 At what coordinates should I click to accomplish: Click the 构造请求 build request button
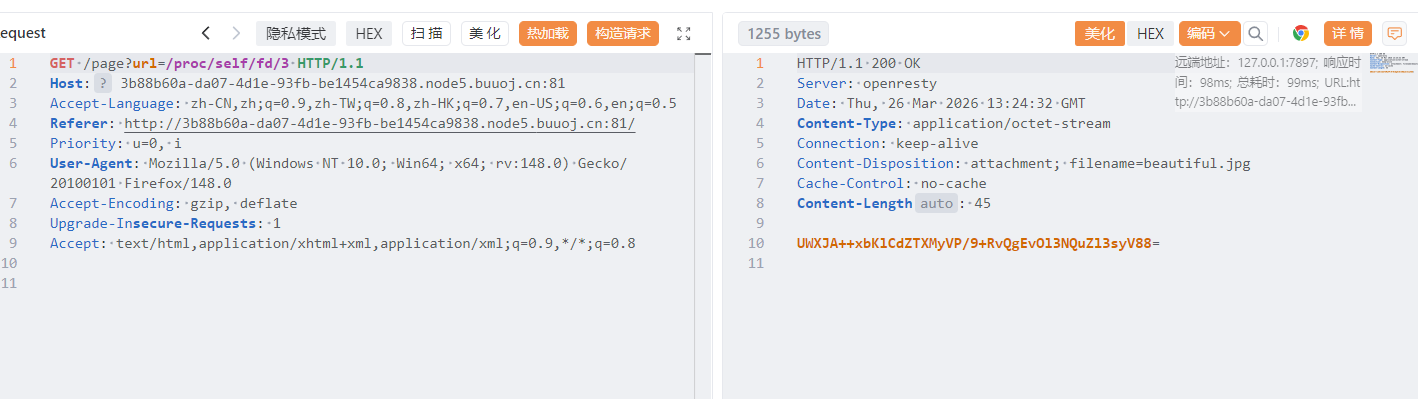(623, 33)
